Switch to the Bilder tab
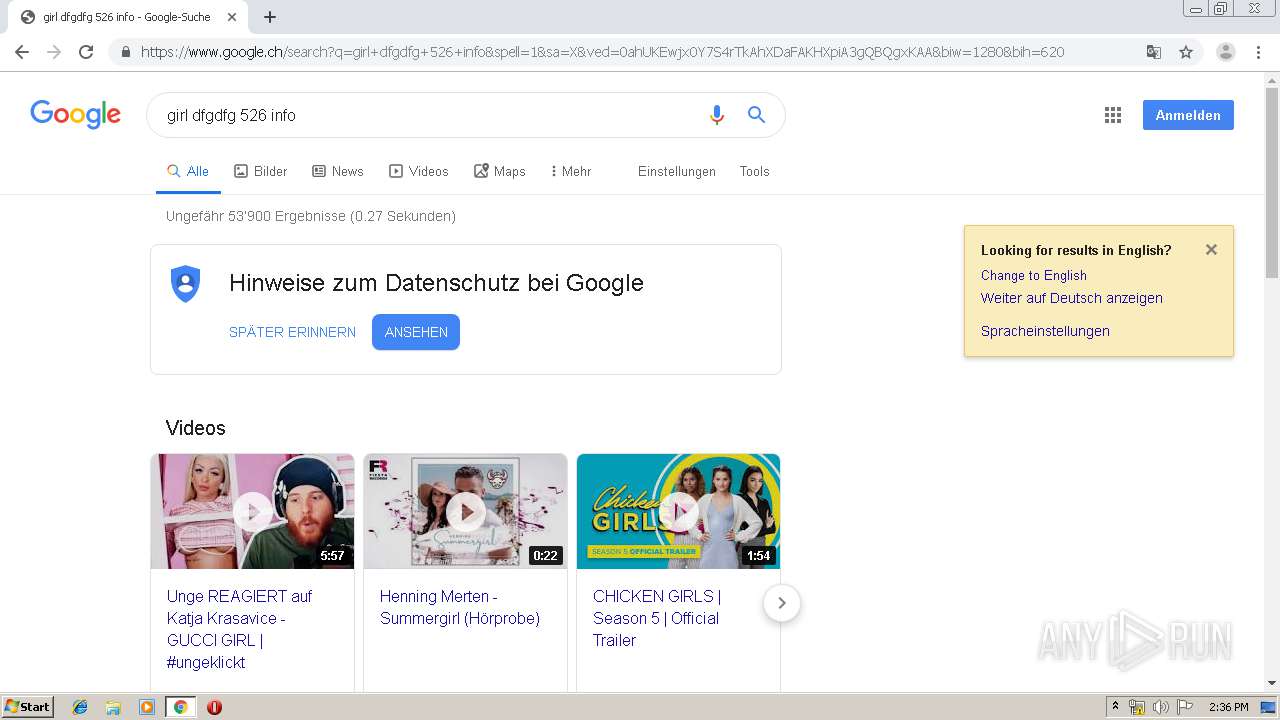The width and height of the screenshot is (1280, 720). 260,171
